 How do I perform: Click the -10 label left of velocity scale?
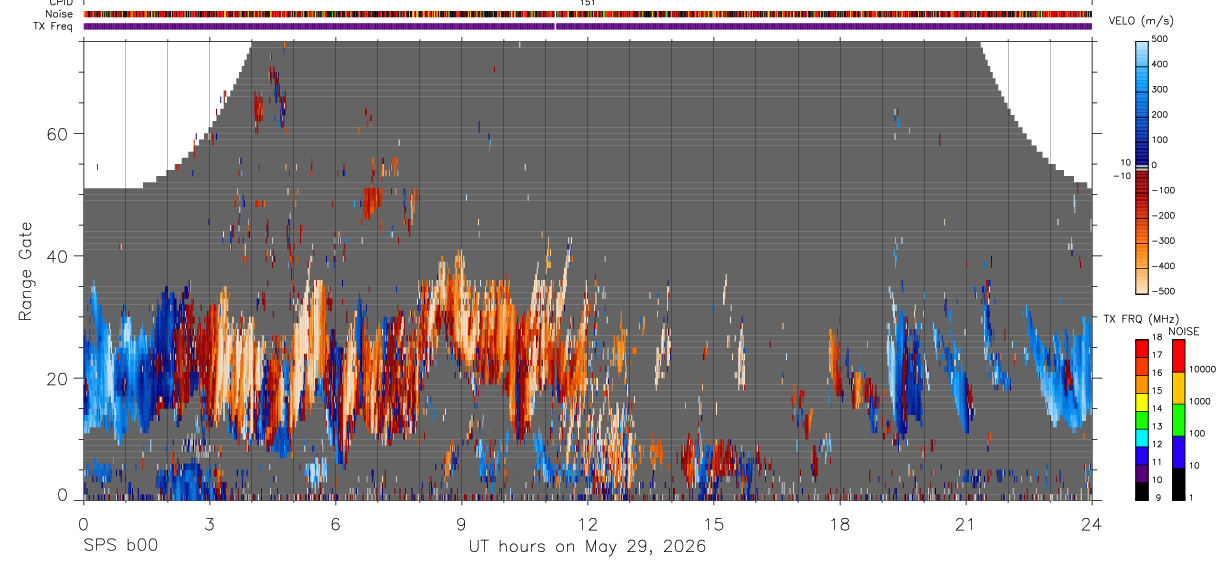pyautogui.click(x=1122, y=175)
